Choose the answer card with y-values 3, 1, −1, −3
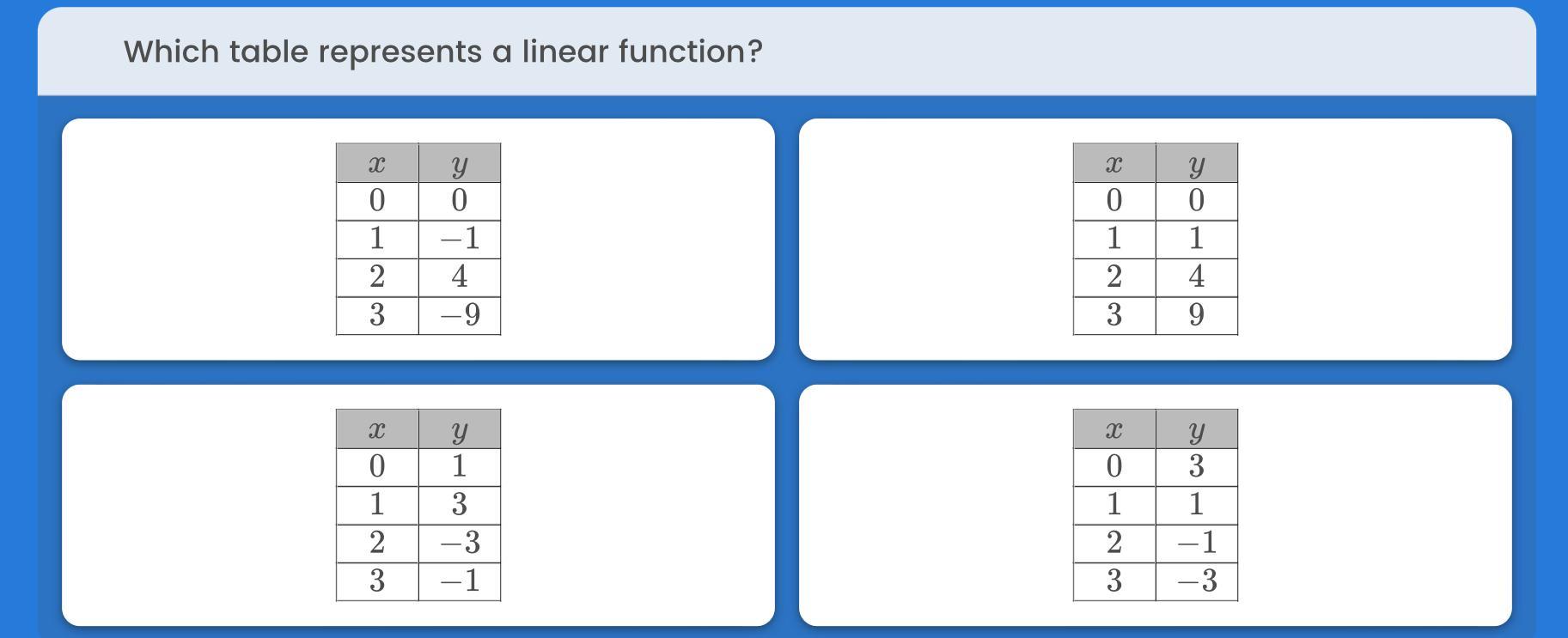The image size is (1568, 638). pos(1155,505)
